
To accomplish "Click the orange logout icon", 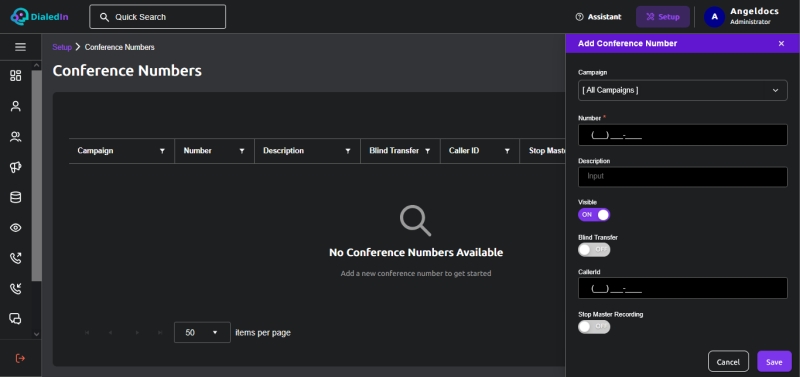I will (20, 358).
